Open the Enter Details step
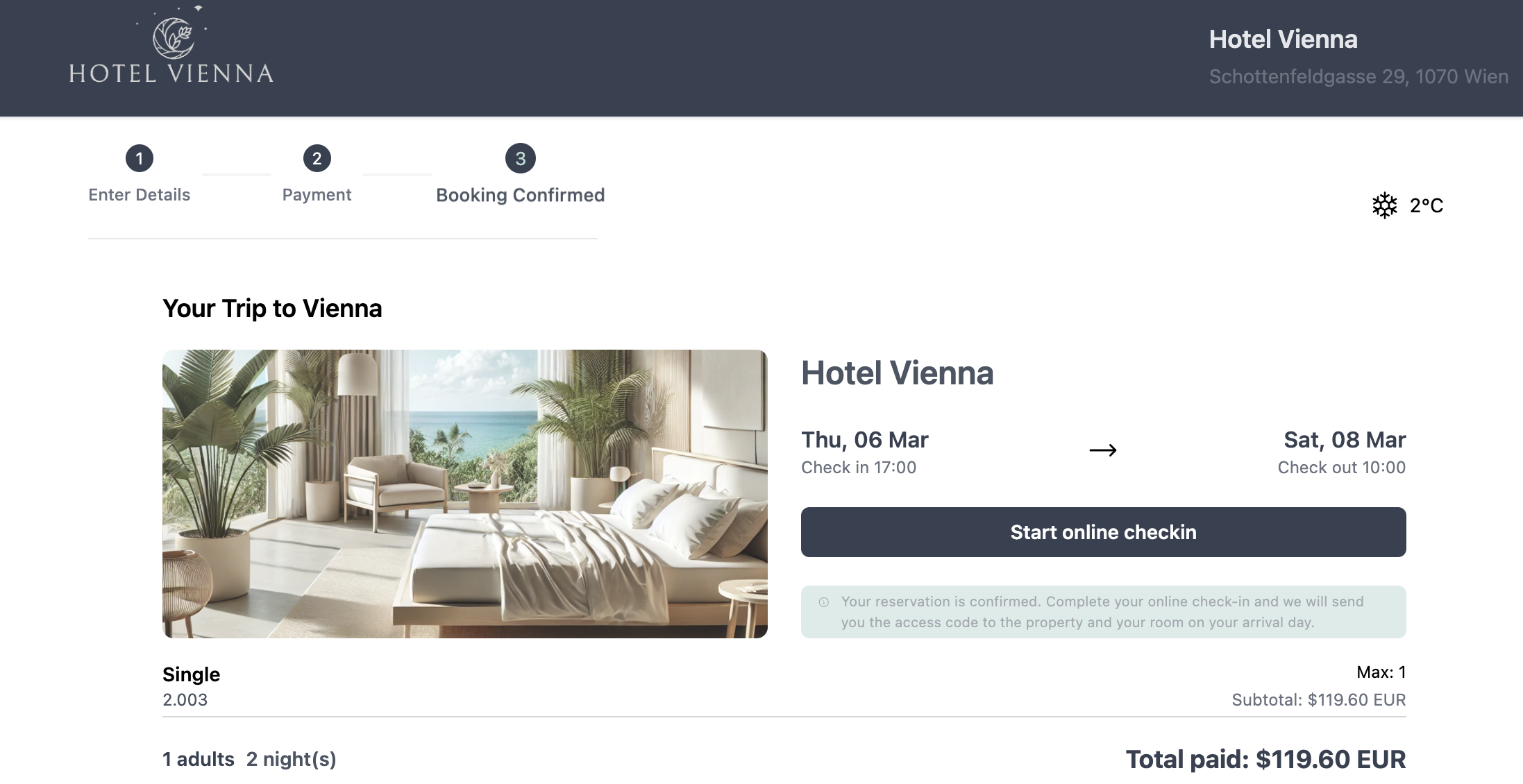This screenshot has height=784, width=1523. coord(140,195)
